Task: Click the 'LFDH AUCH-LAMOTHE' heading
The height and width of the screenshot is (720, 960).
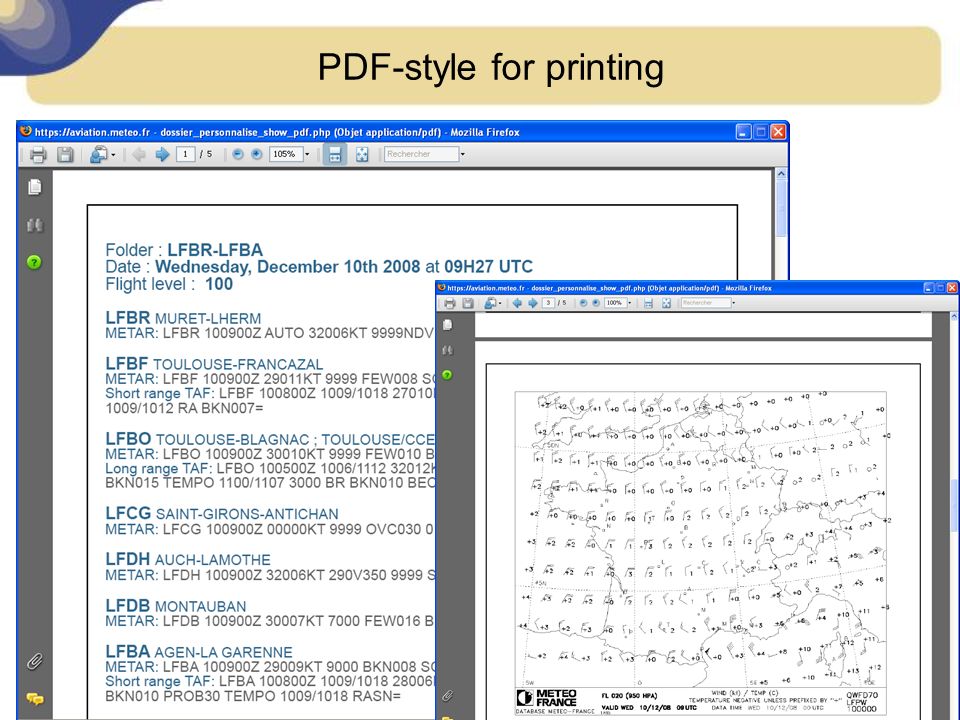Action: [188, 560]
